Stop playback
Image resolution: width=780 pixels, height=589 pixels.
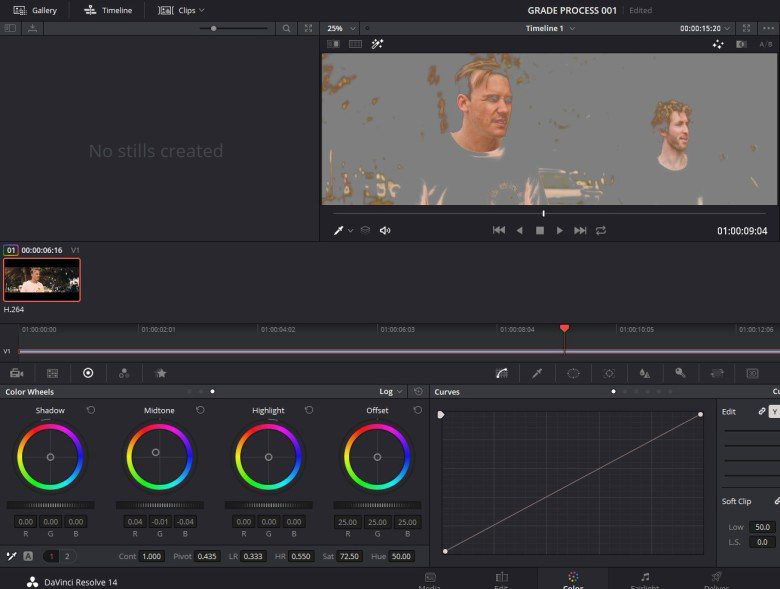point(540,230)
